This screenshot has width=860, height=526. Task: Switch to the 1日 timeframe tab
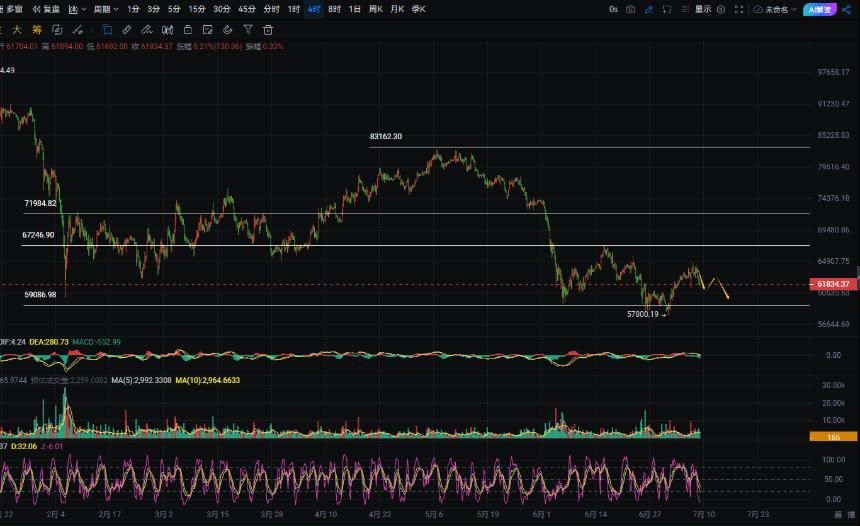[x=355, y=9]
